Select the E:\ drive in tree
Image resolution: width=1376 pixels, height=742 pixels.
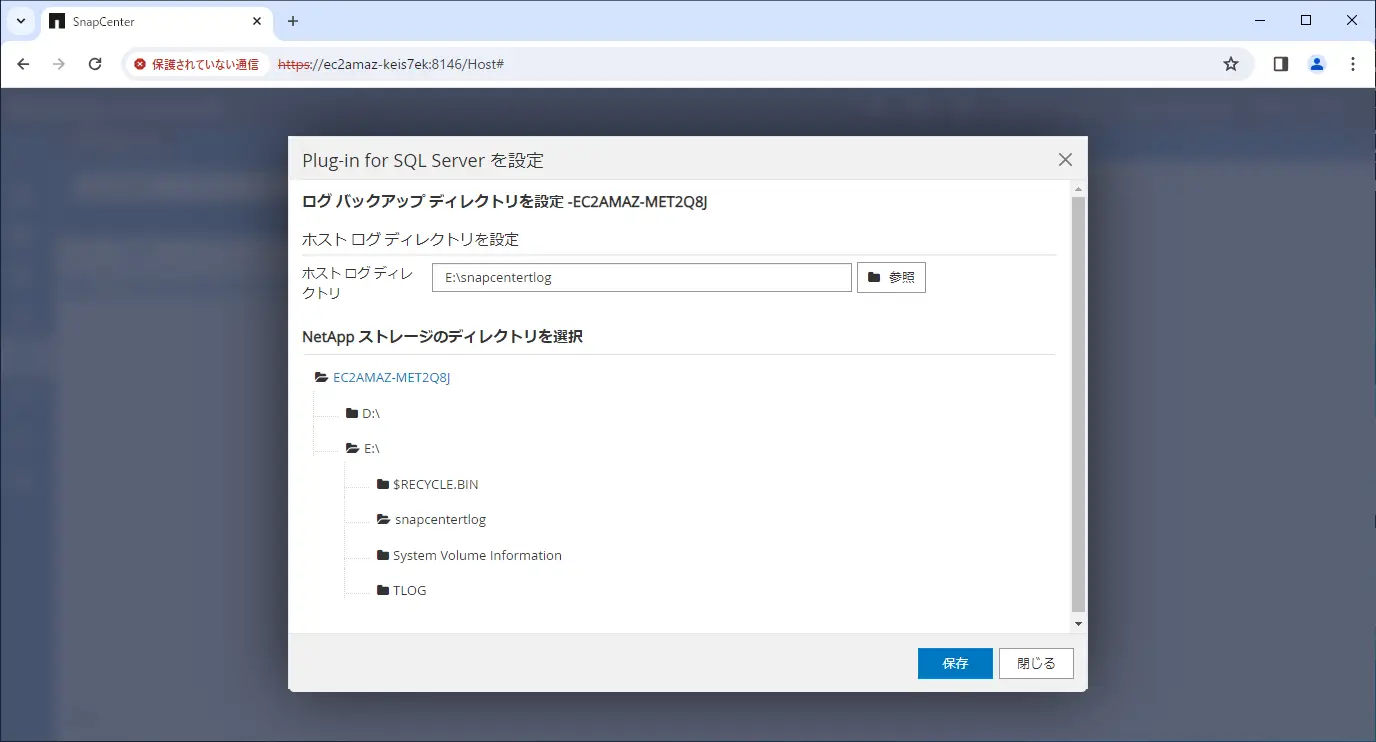click(x=372, y=449)
